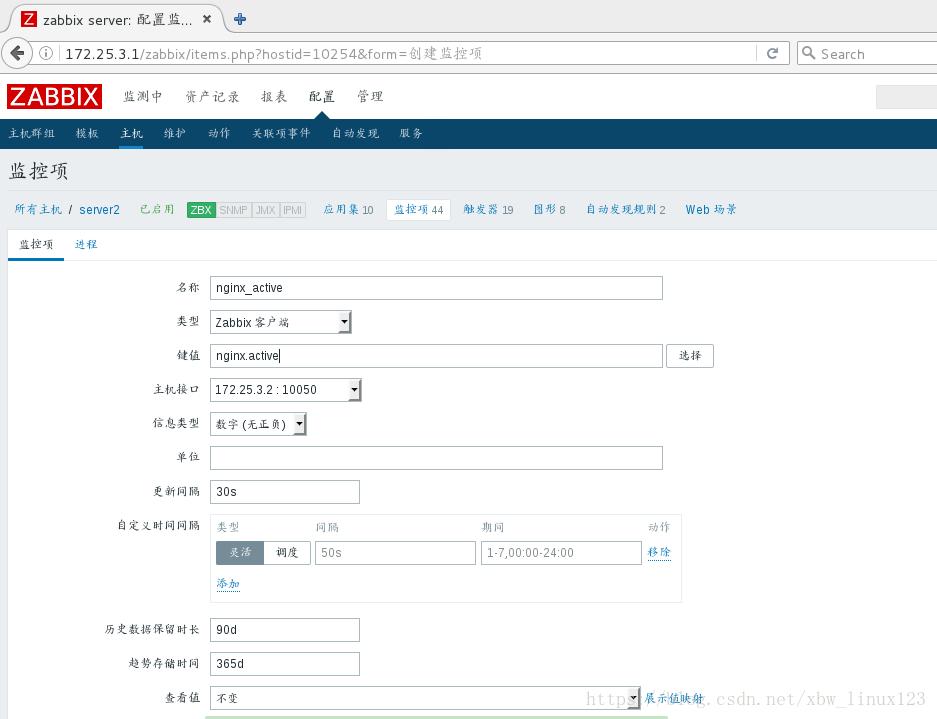Open the 图形 8 link
Viewport: 937px width, 719px height.
[550, 209]
